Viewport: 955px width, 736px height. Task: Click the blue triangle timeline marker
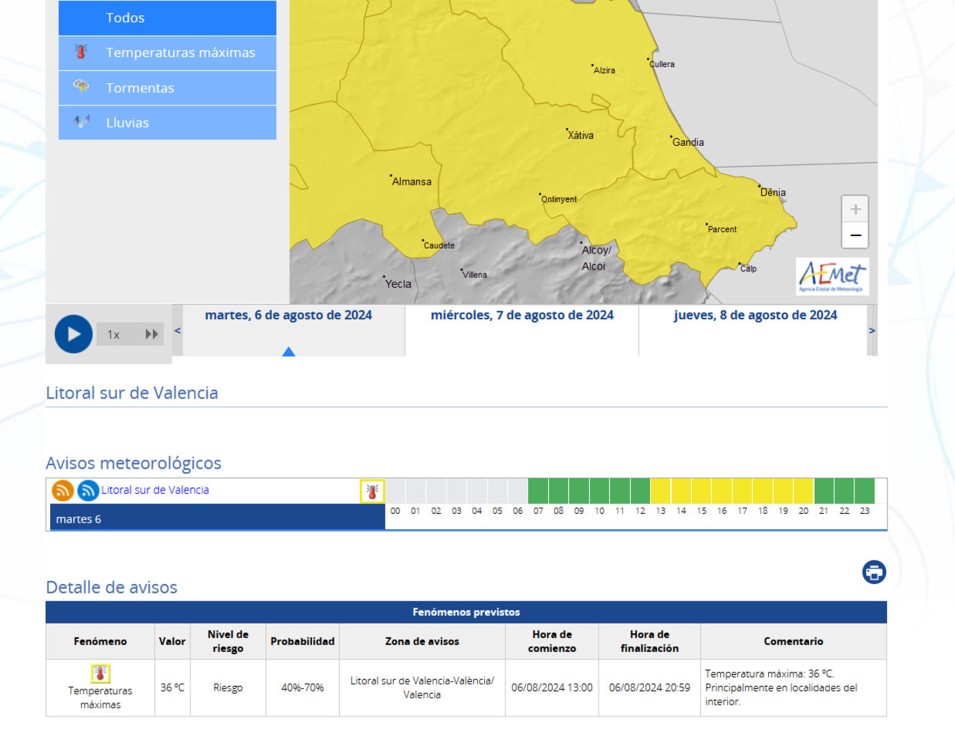click(289, 352)
